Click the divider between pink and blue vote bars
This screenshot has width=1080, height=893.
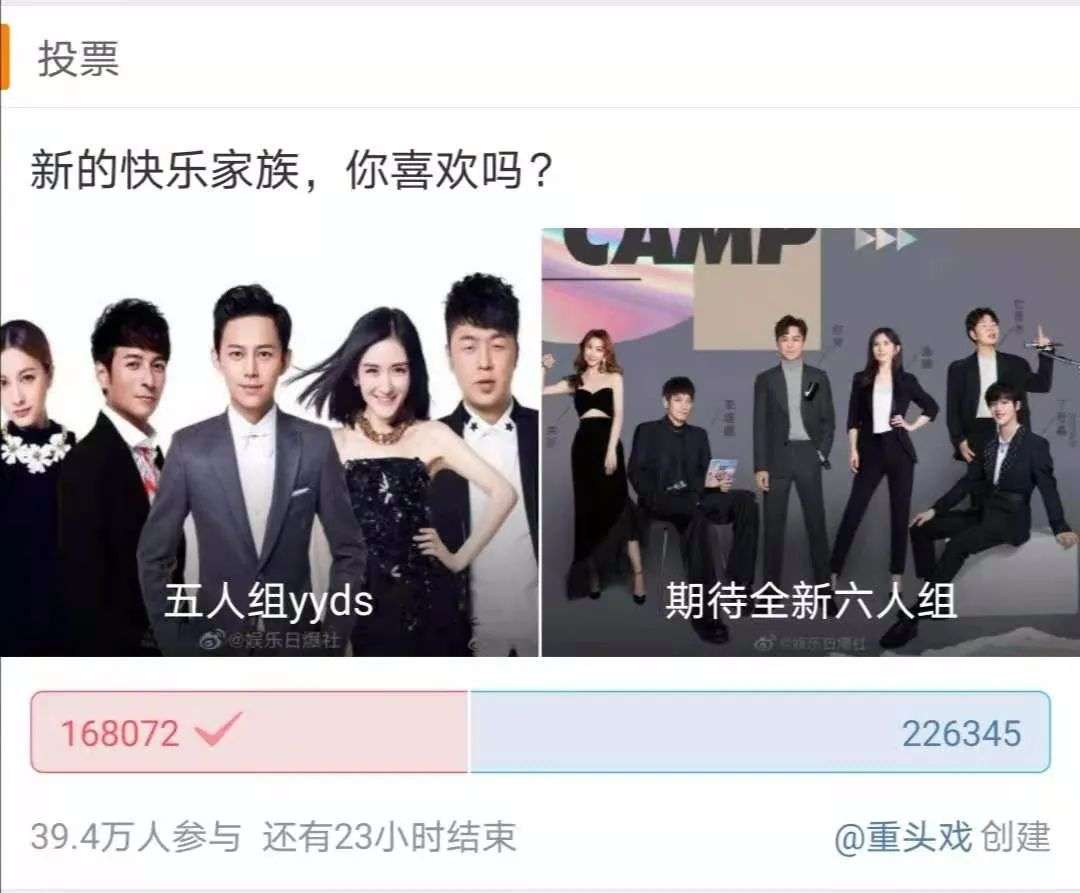tap(469, 732)
